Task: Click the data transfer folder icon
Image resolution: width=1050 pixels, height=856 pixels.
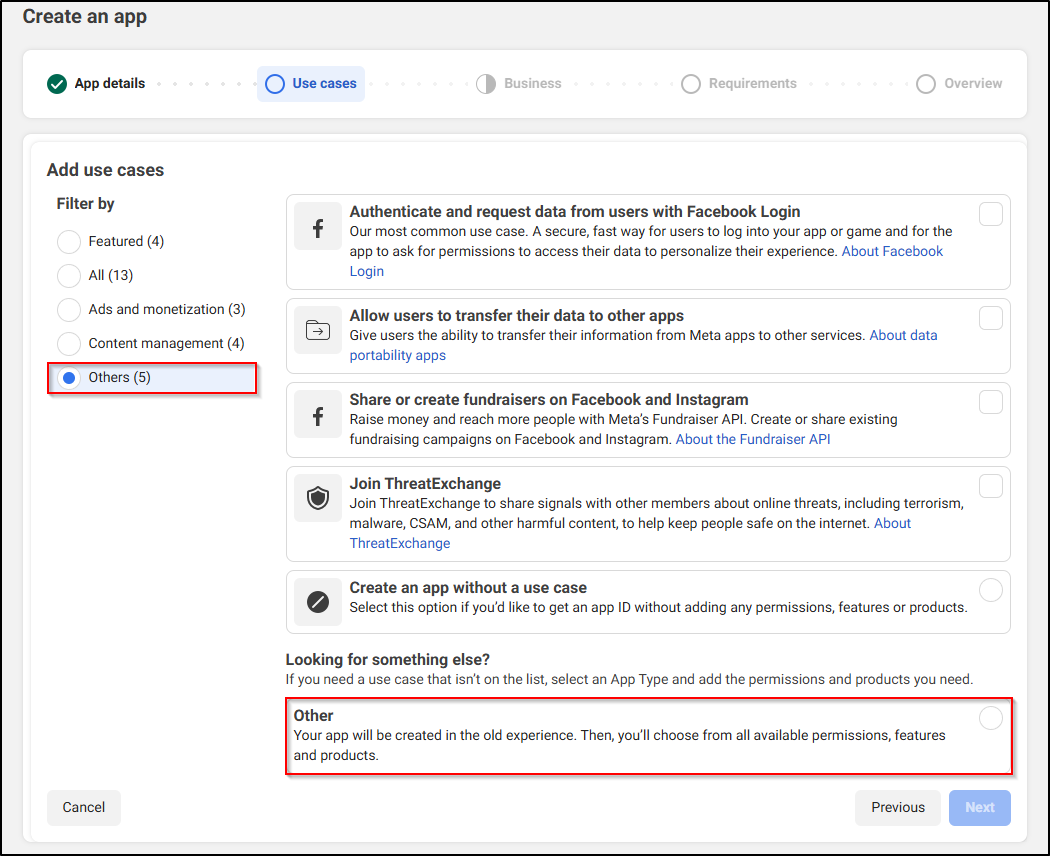Action: pyautogui.click(x=318, y=329)
